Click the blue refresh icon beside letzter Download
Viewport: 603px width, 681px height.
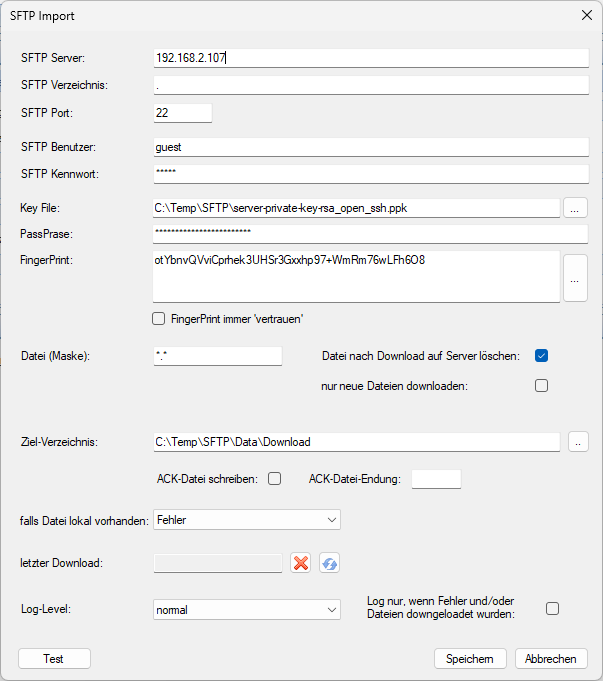(x=329, y=563)
